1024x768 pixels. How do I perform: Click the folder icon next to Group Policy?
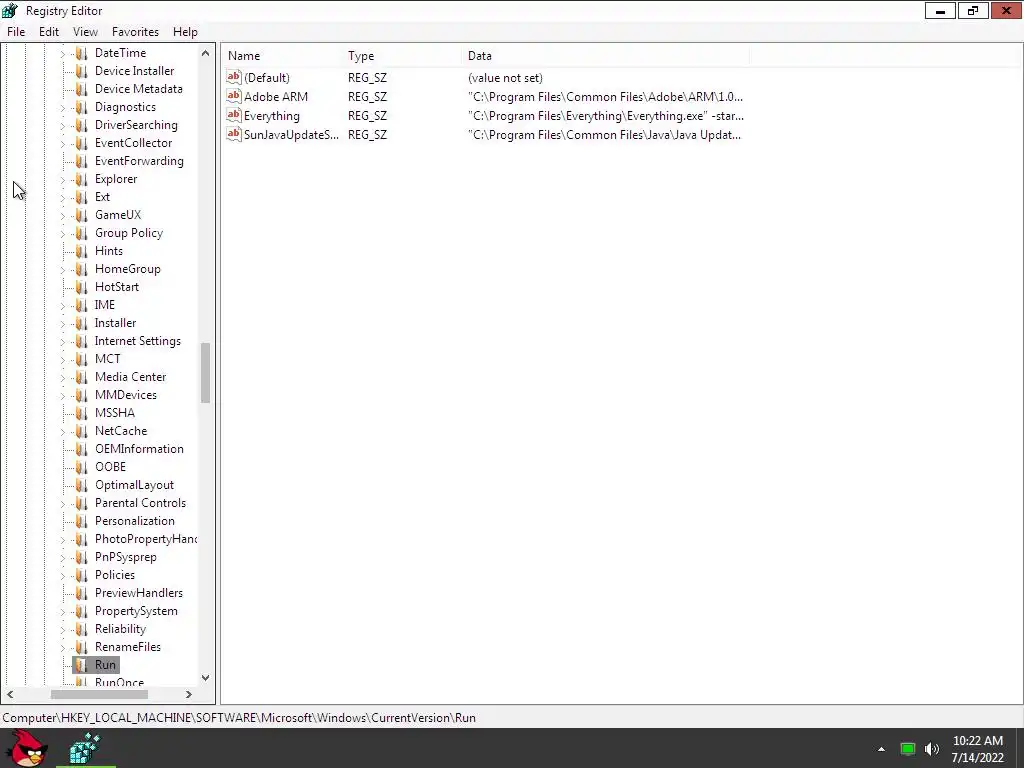pos(82,233)
